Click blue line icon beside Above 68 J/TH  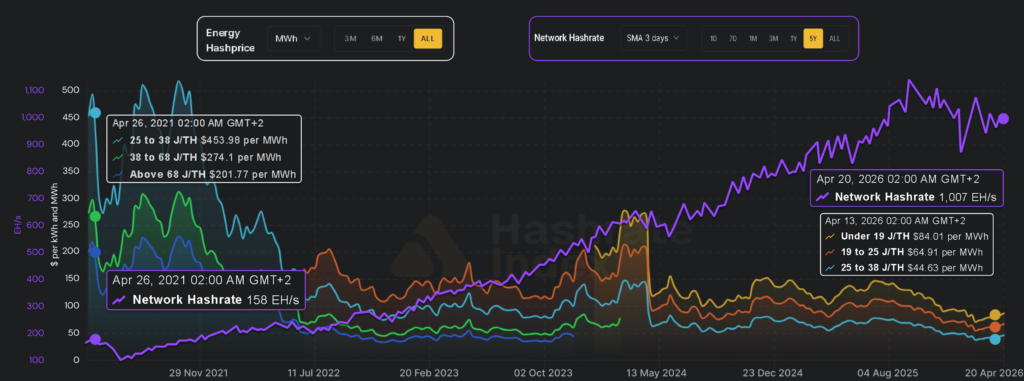119,174
